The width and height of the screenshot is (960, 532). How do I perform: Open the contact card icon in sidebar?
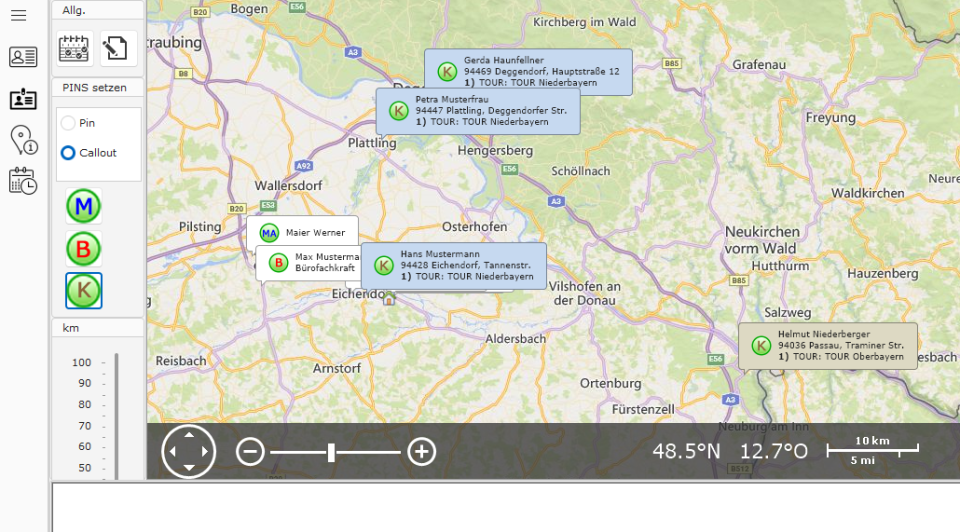pos(23,57)
